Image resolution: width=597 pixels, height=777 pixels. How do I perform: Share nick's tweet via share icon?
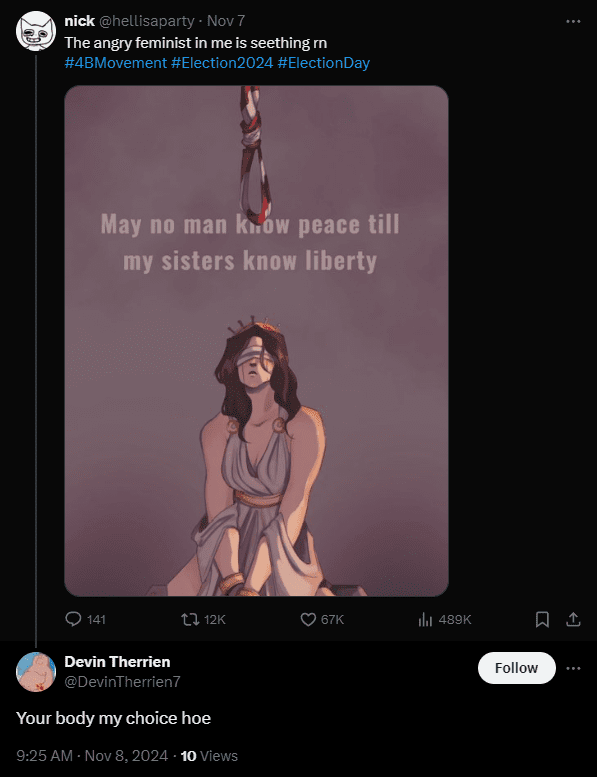tap(573, 619)
